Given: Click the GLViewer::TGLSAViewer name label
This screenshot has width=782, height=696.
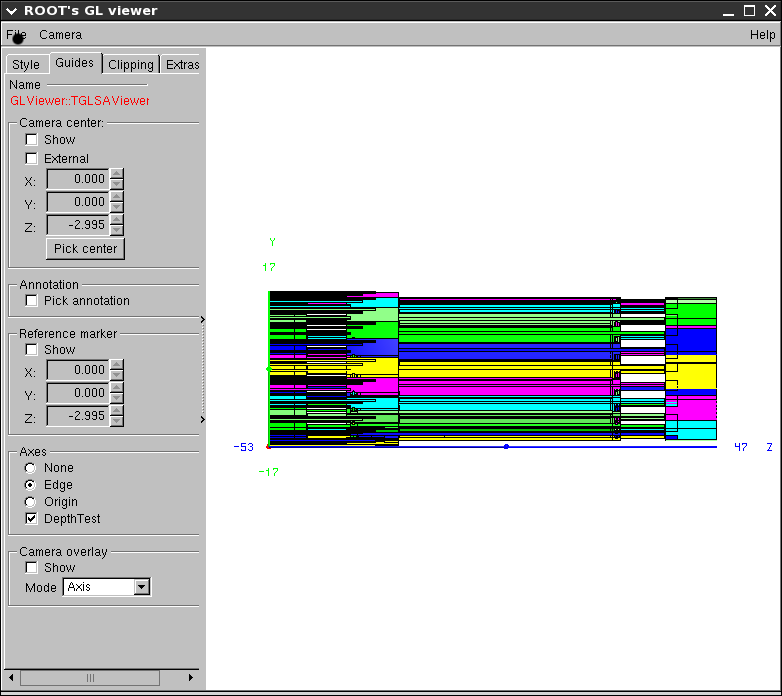Looking at the screenshot, I should [x=80, y=101].
